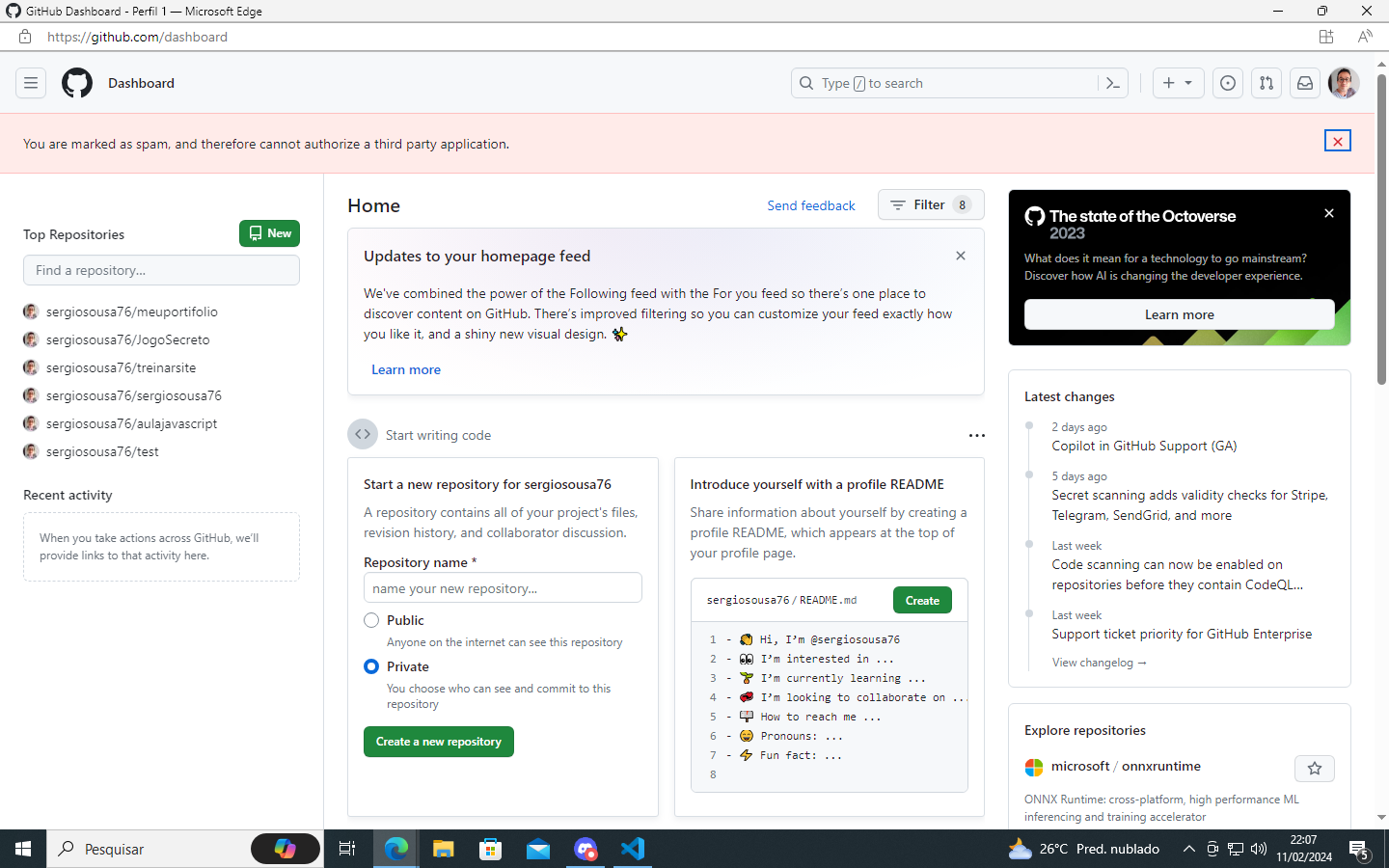1389x868 pixels.
Task: Click the browser address bar URL
Action: [137, 37]
